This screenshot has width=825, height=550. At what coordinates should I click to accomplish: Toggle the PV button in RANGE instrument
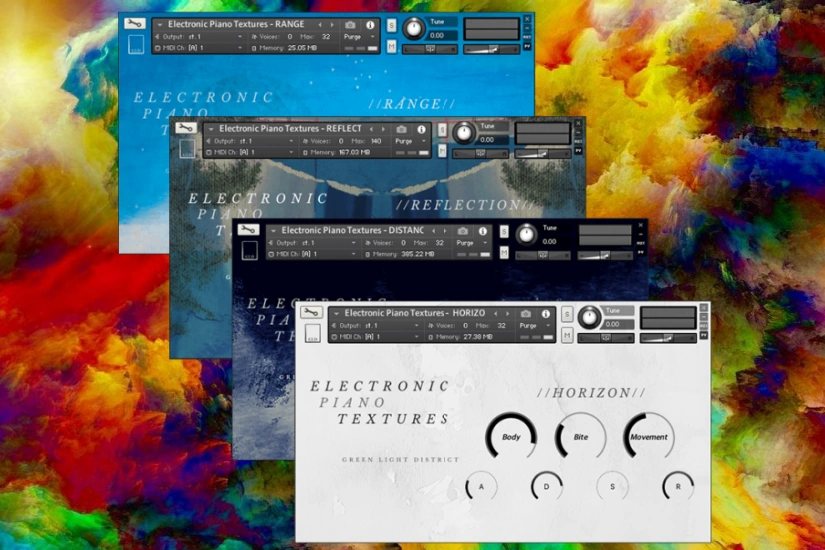point(527,47)
